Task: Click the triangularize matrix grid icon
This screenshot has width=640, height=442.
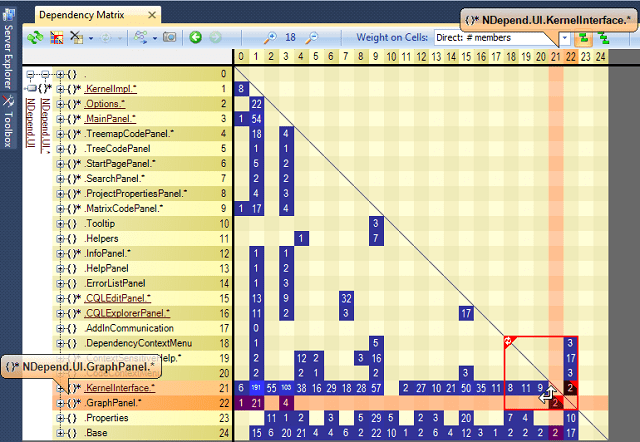Action: (x=56, y=38)
